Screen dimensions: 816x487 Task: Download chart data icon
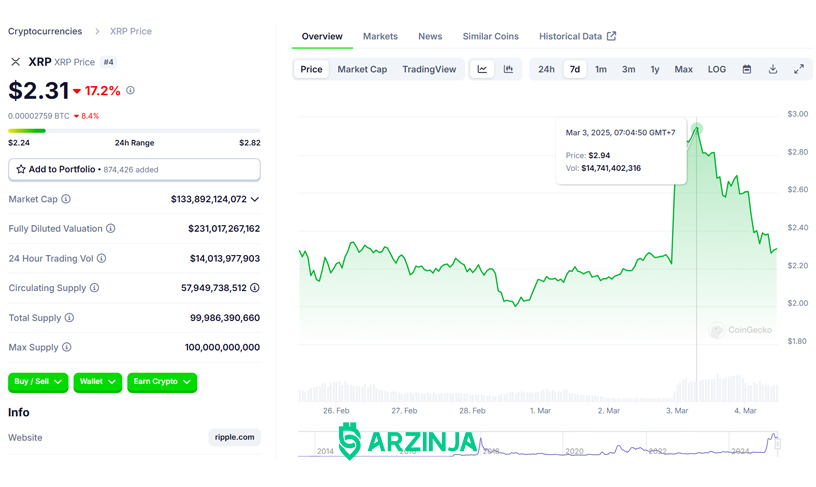coord(773,69)
